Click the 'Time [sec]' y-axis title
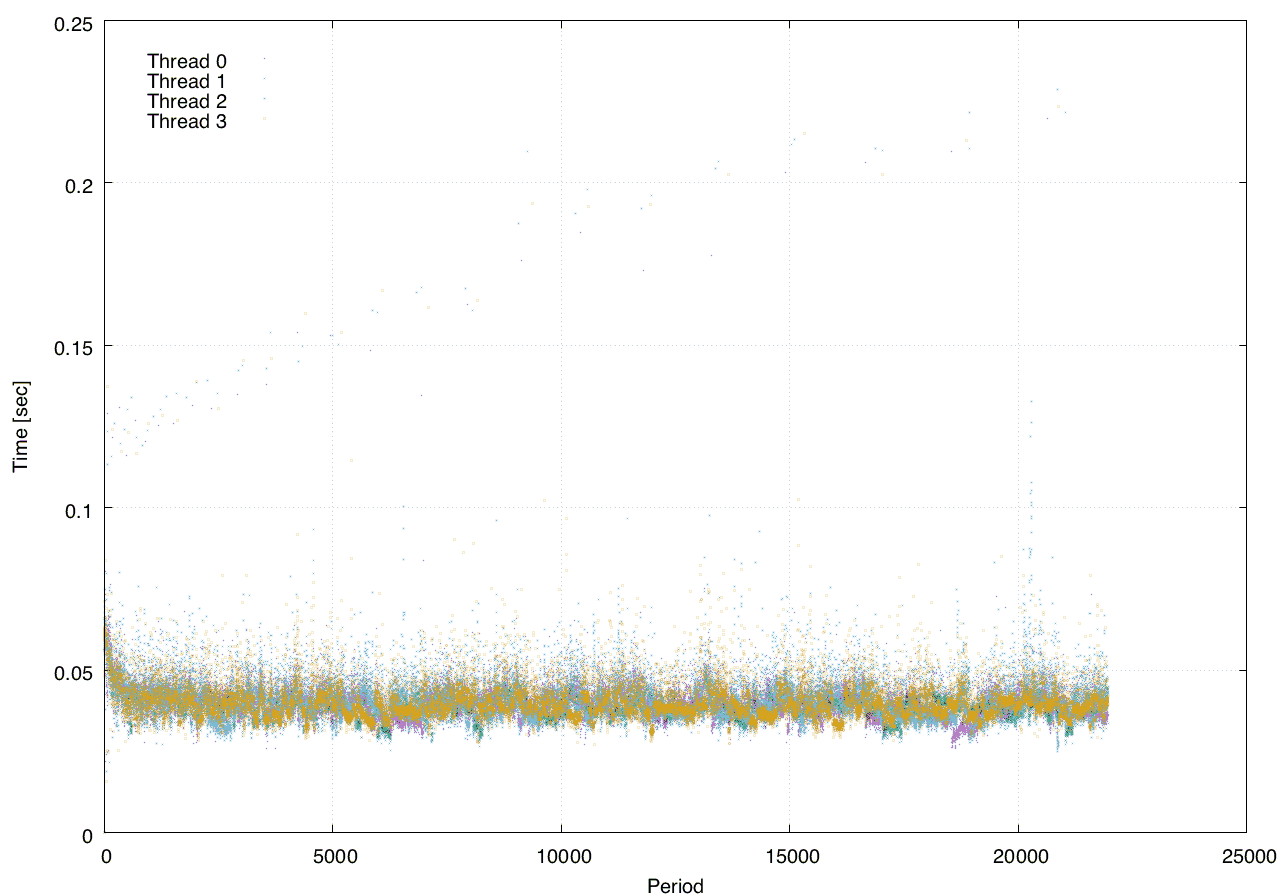 (20, 427)
